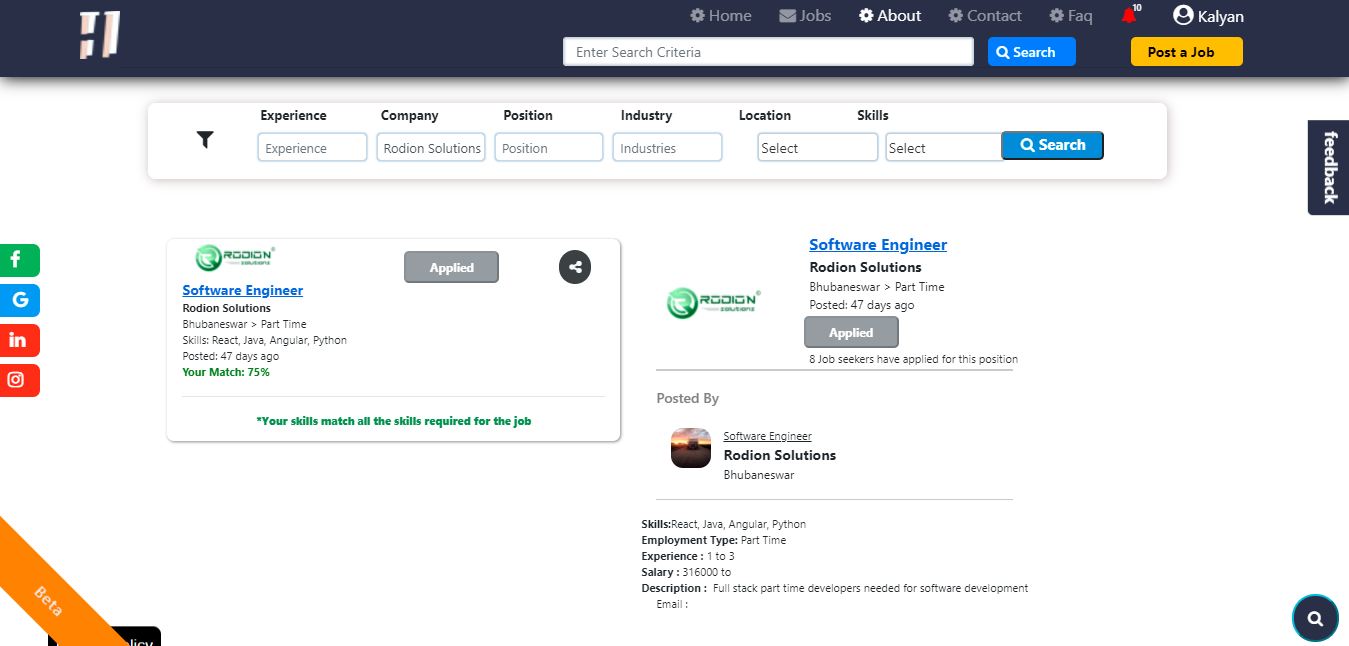
Task: Open the feedback side tab
Action: (1328, 167)
